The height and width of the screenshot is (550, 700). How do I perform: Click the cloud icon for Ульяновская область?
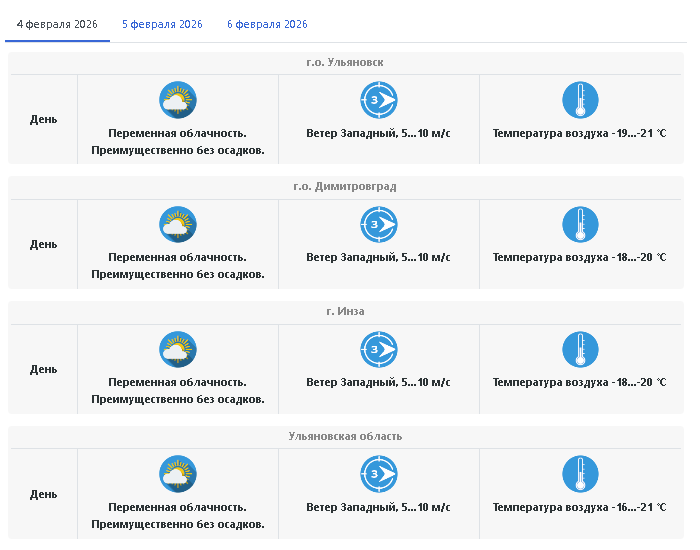tap(178, 474)
